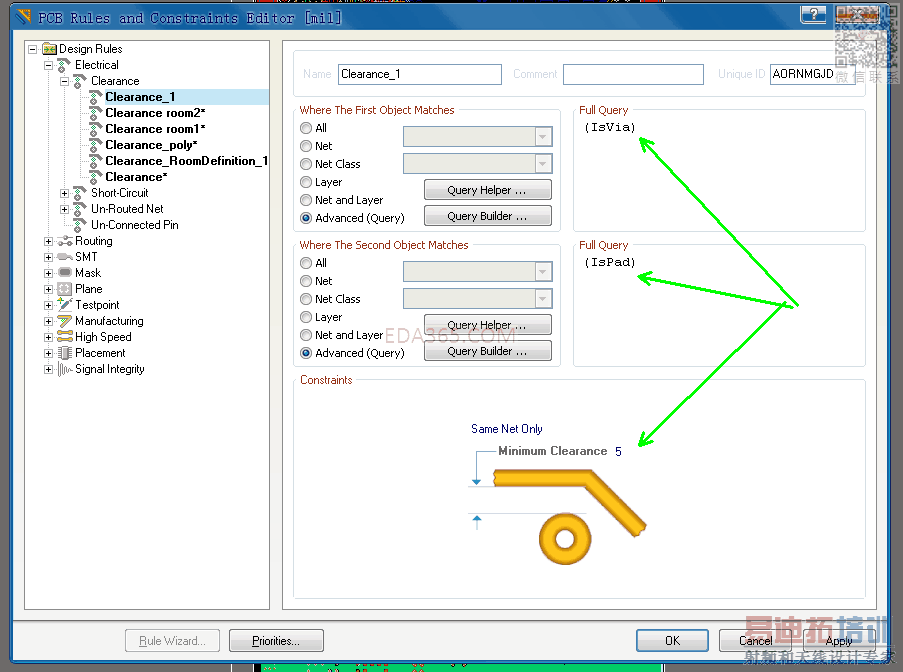903x672 pixels.
Task: Click the Testpoint category icon
Action: pyautogui.click(x=65, y=305)
